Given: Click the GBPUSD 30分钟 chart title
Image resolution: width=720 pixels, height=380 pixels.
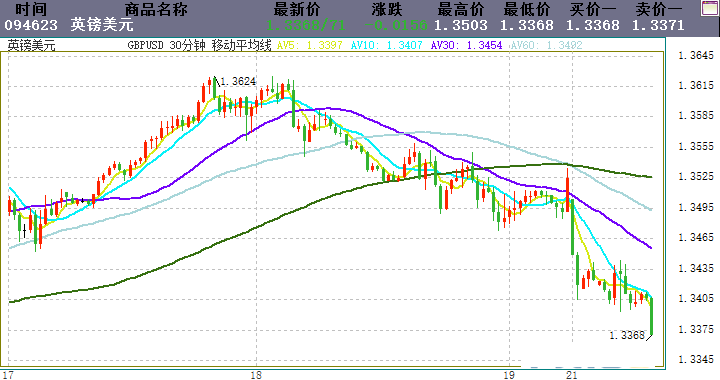Looking at the screenshot, I should (x=166, y=45).
